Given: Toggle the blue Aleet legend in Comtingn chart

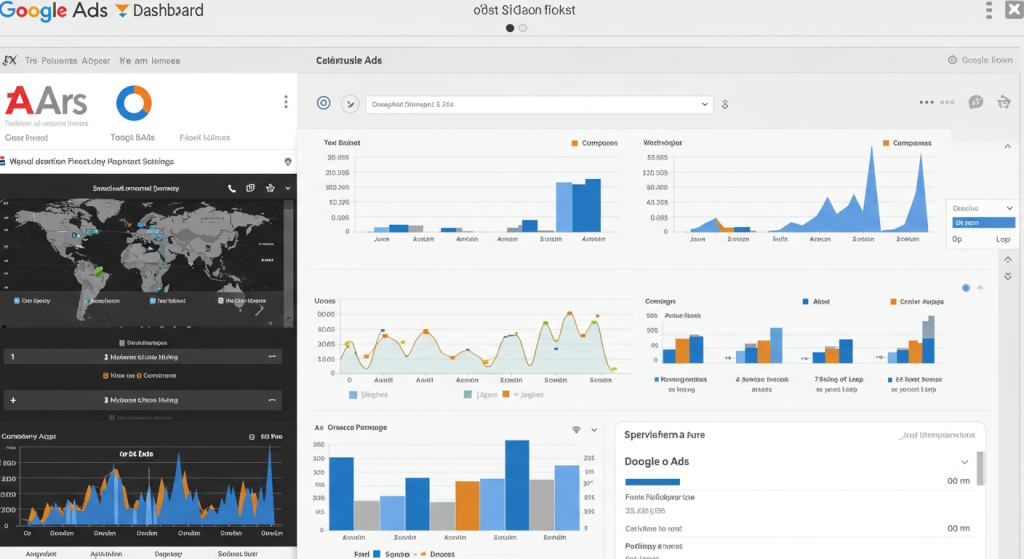Looking at the screenshot, I should click(816, 302).
